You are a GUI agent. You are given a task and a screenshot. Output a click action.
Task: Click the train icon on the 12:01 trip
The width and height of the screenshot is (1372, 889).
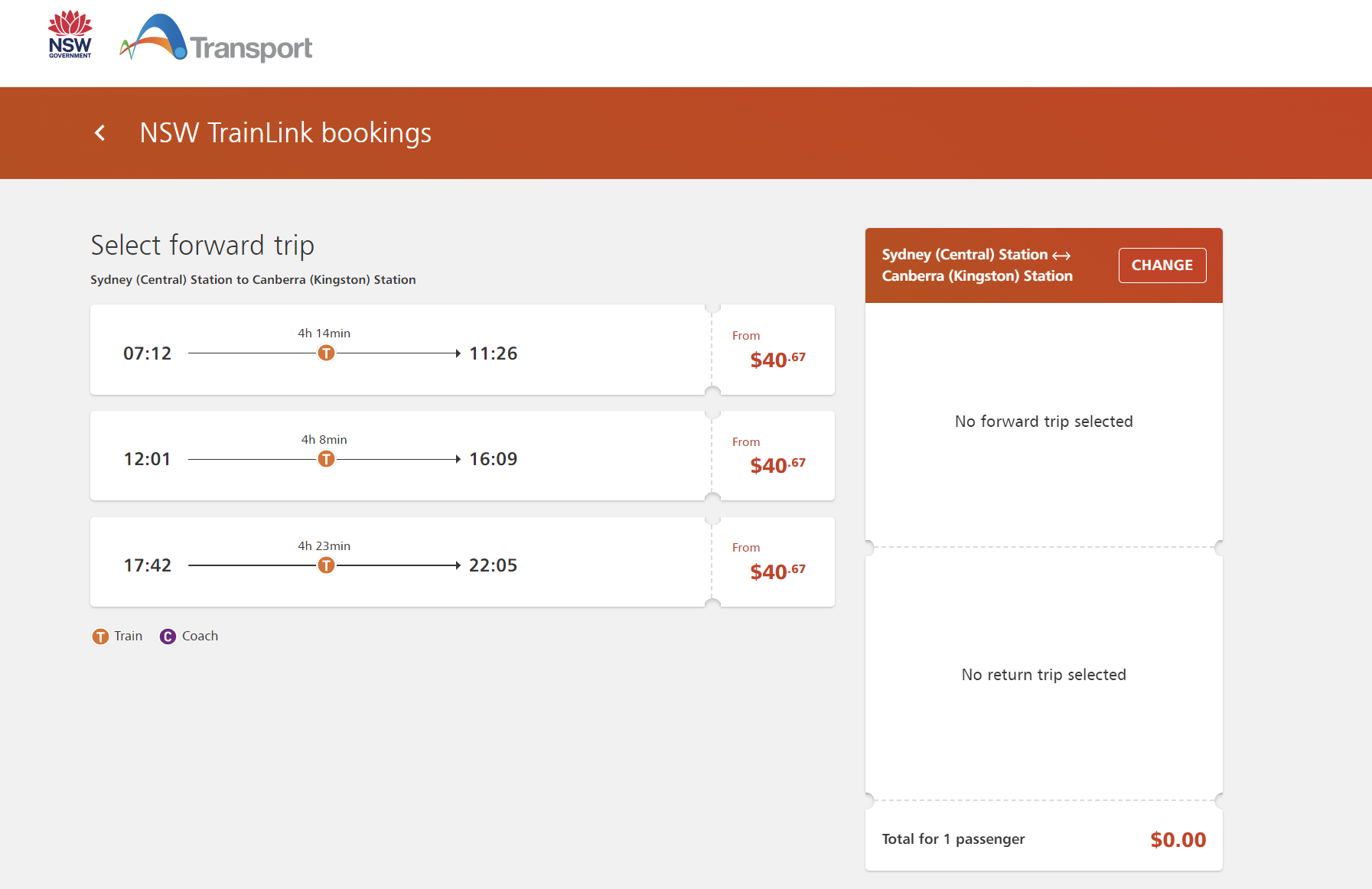coord(326,459)
